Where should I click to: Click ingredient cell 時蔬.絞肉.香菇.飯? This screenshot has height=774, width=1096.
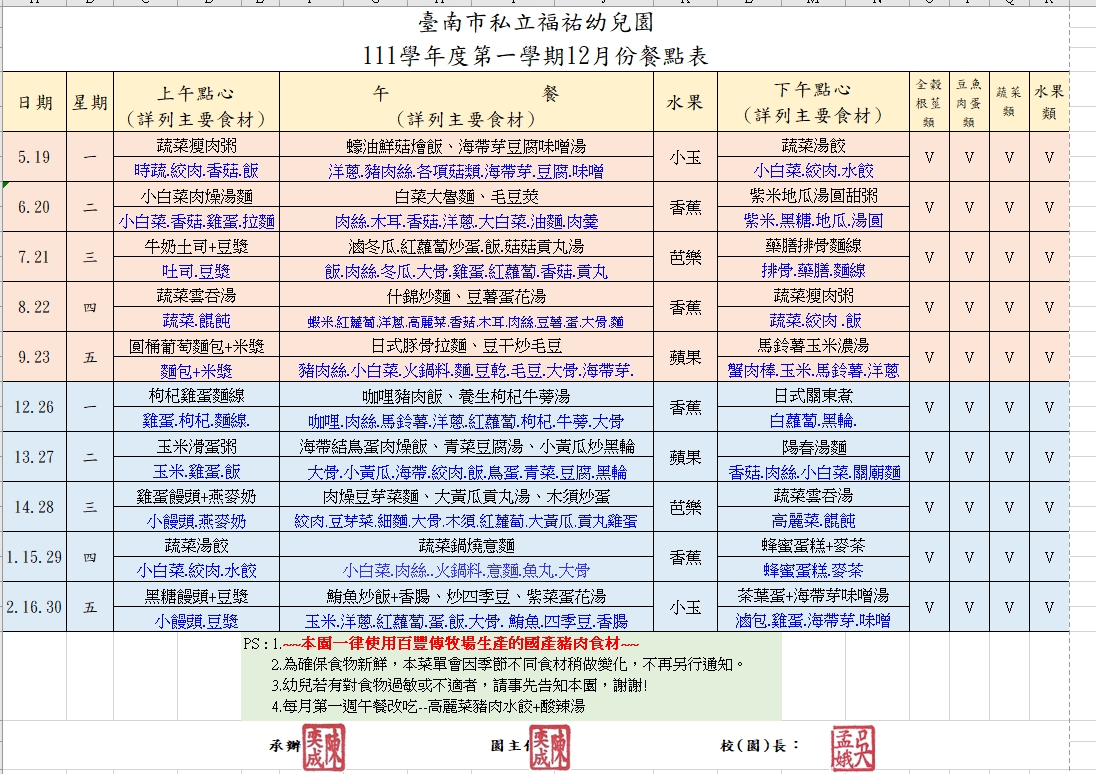pyautogui.click(x=196, y=171)
